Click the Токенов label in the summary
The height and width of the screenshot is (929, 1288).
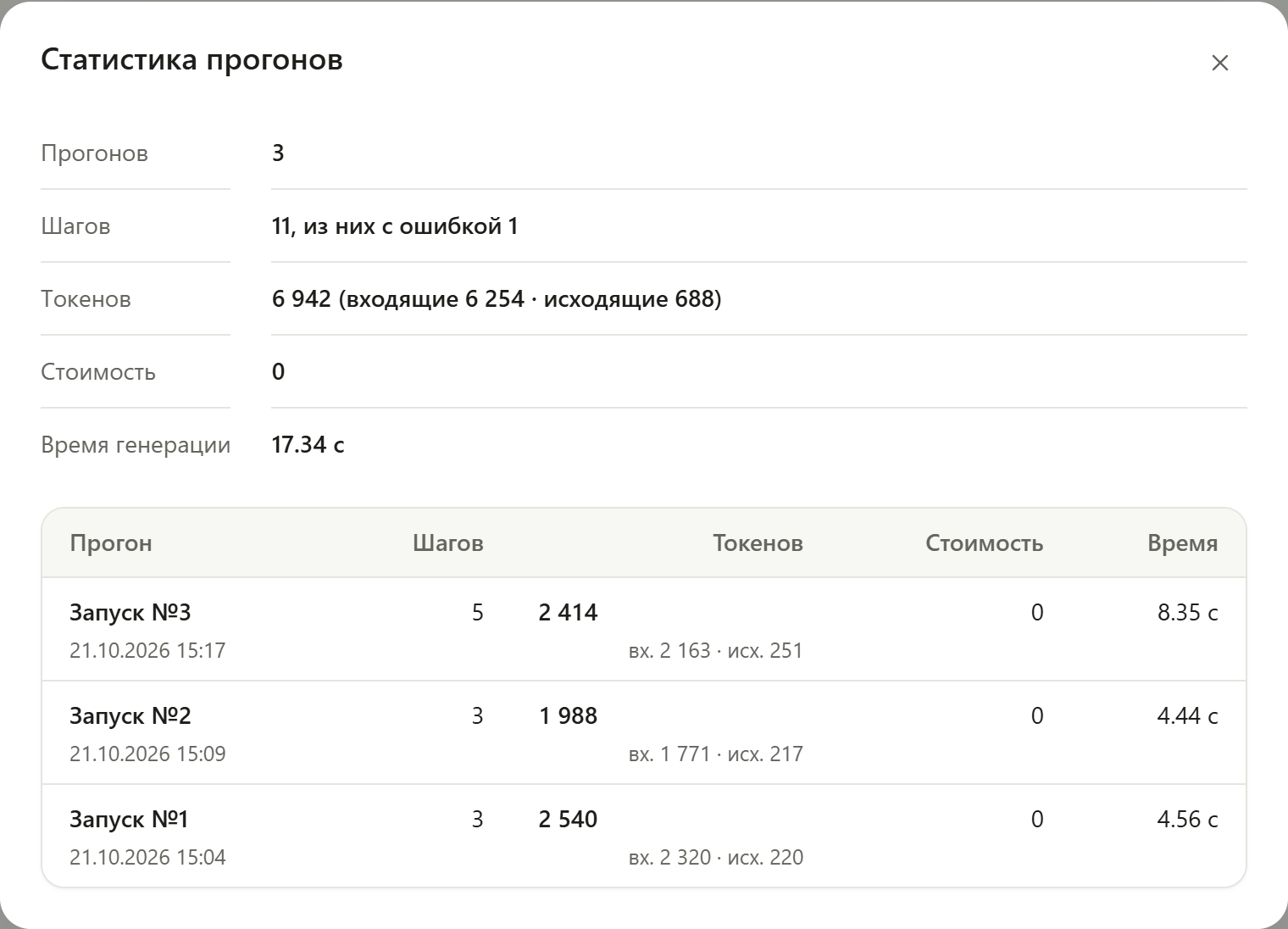86,299
